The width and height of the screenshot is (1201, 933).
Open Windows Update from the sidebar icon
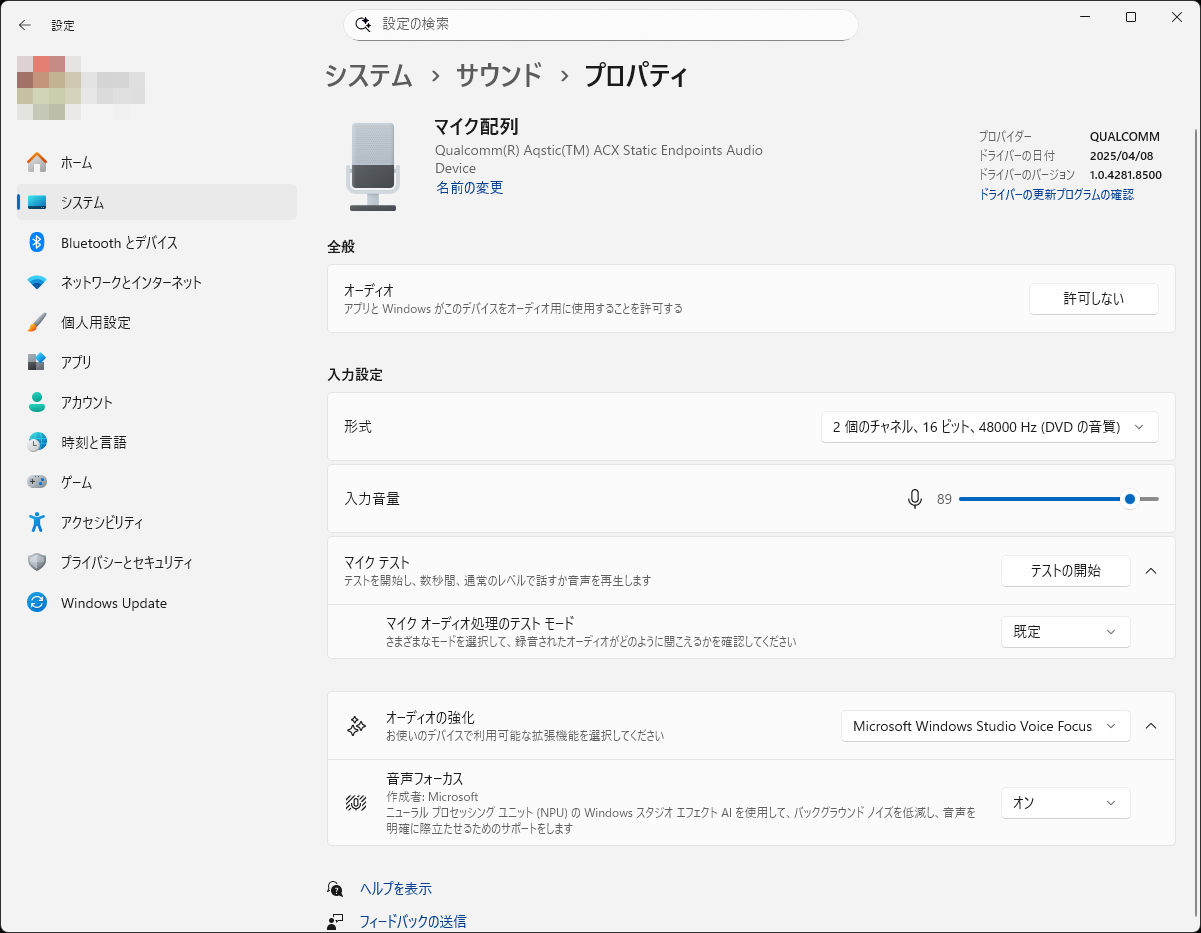coord(35,602)
